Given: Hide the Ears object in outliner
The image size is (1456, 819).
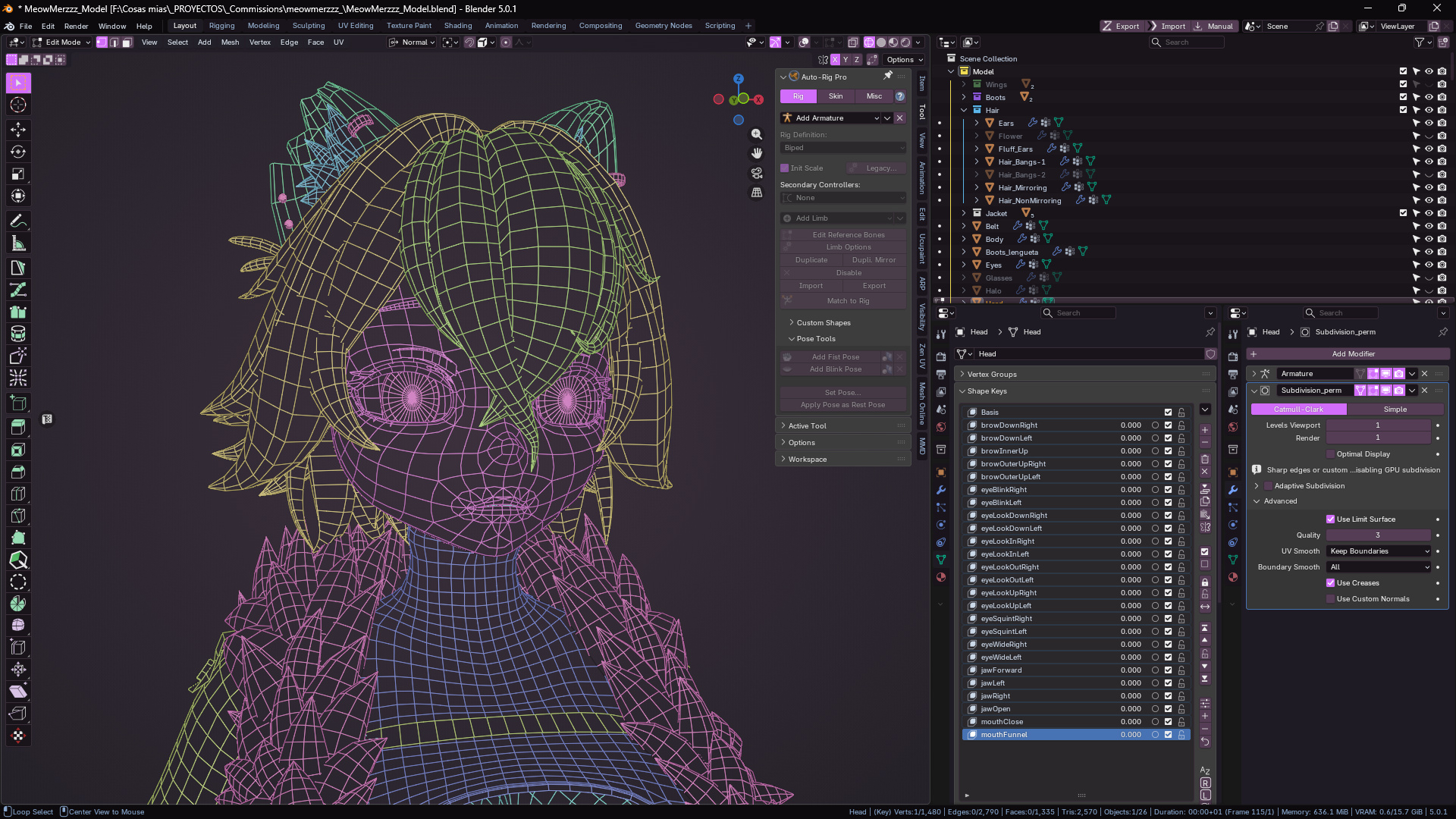Looking at the screenshot, I should [1429, 123].
